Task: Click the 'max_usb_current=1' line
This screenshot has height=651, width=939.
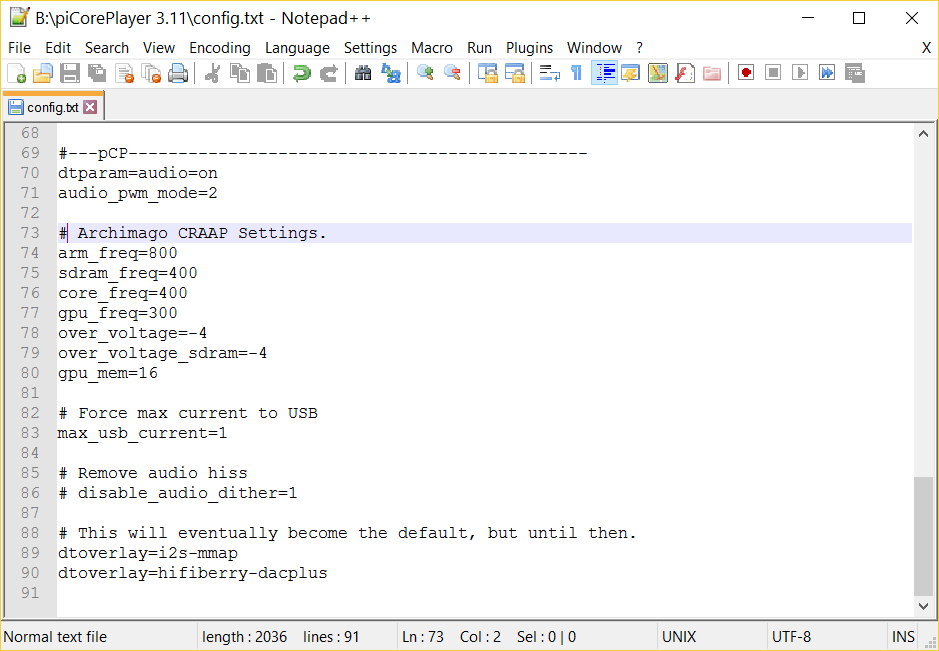Action: (x=143, y=433)
